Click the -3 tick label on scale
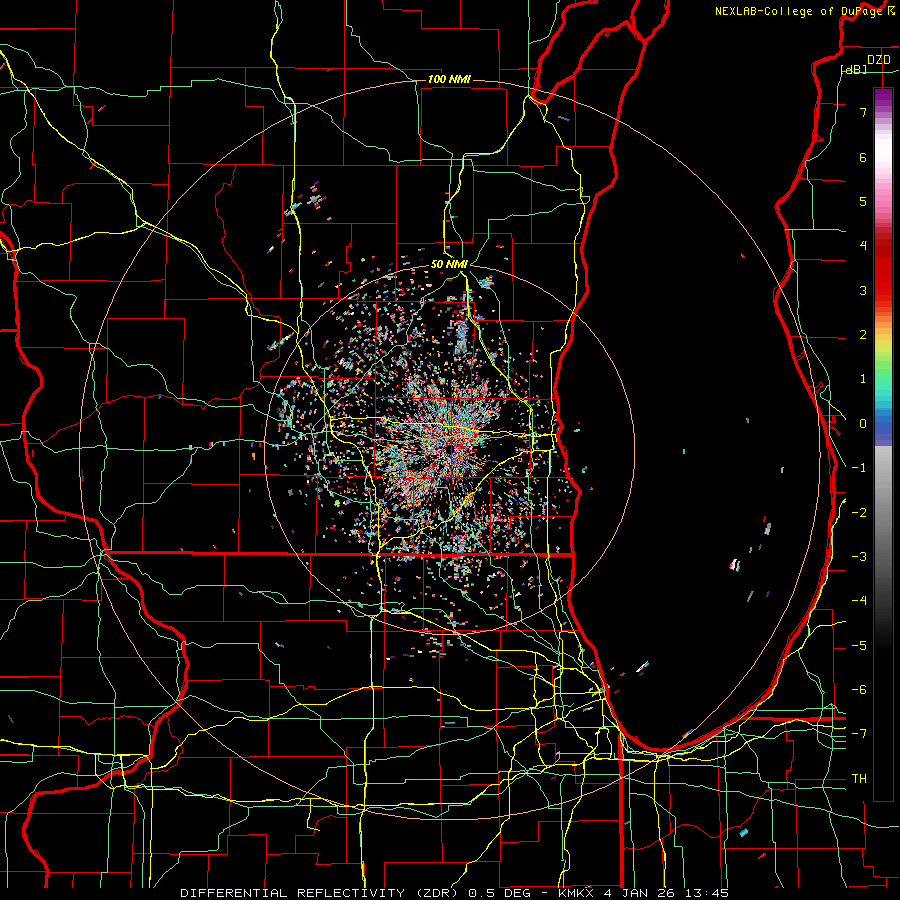This screenshot has height=900, width=900. coord(859,557)
